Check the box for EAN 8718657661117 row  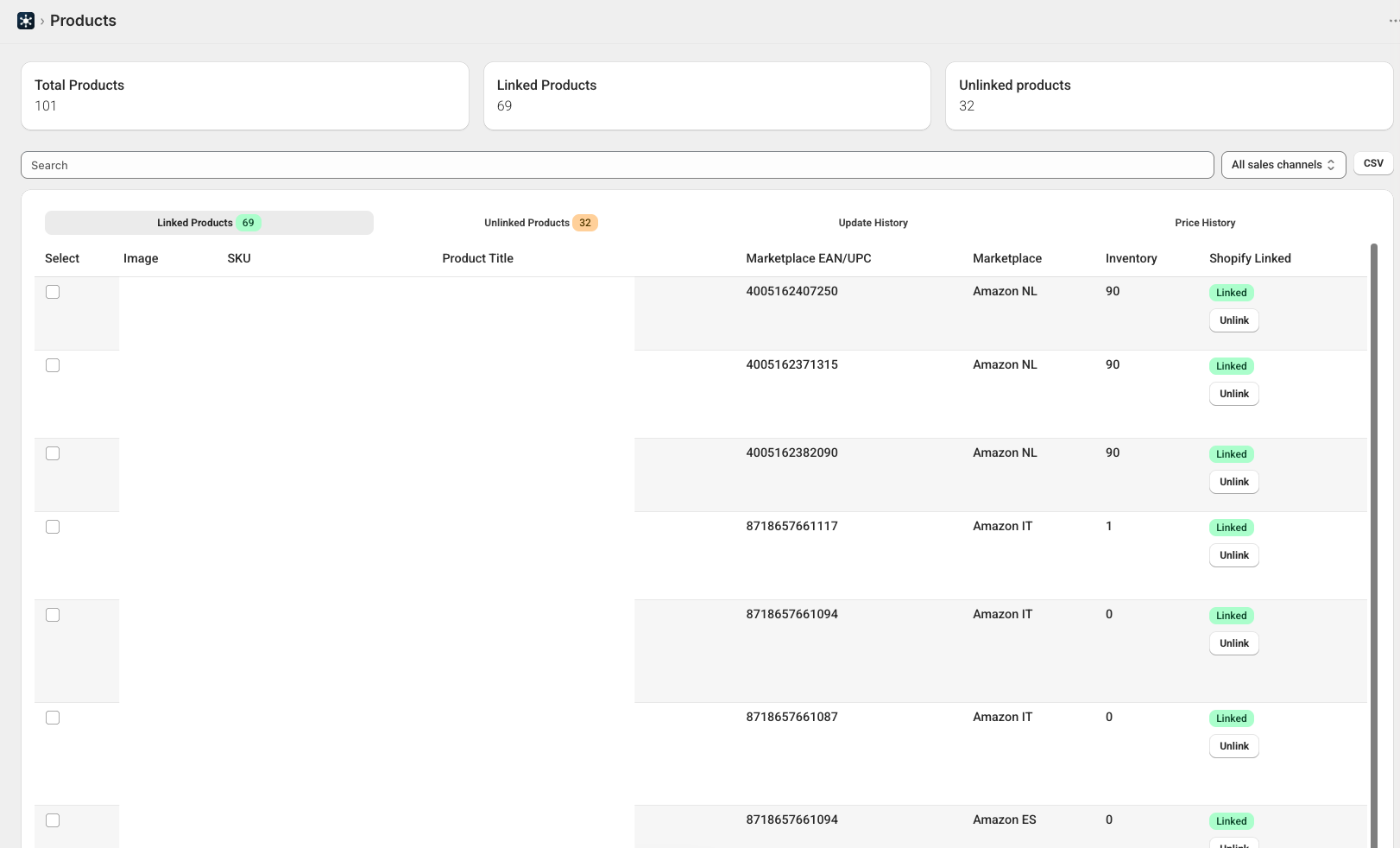(53, 527)
